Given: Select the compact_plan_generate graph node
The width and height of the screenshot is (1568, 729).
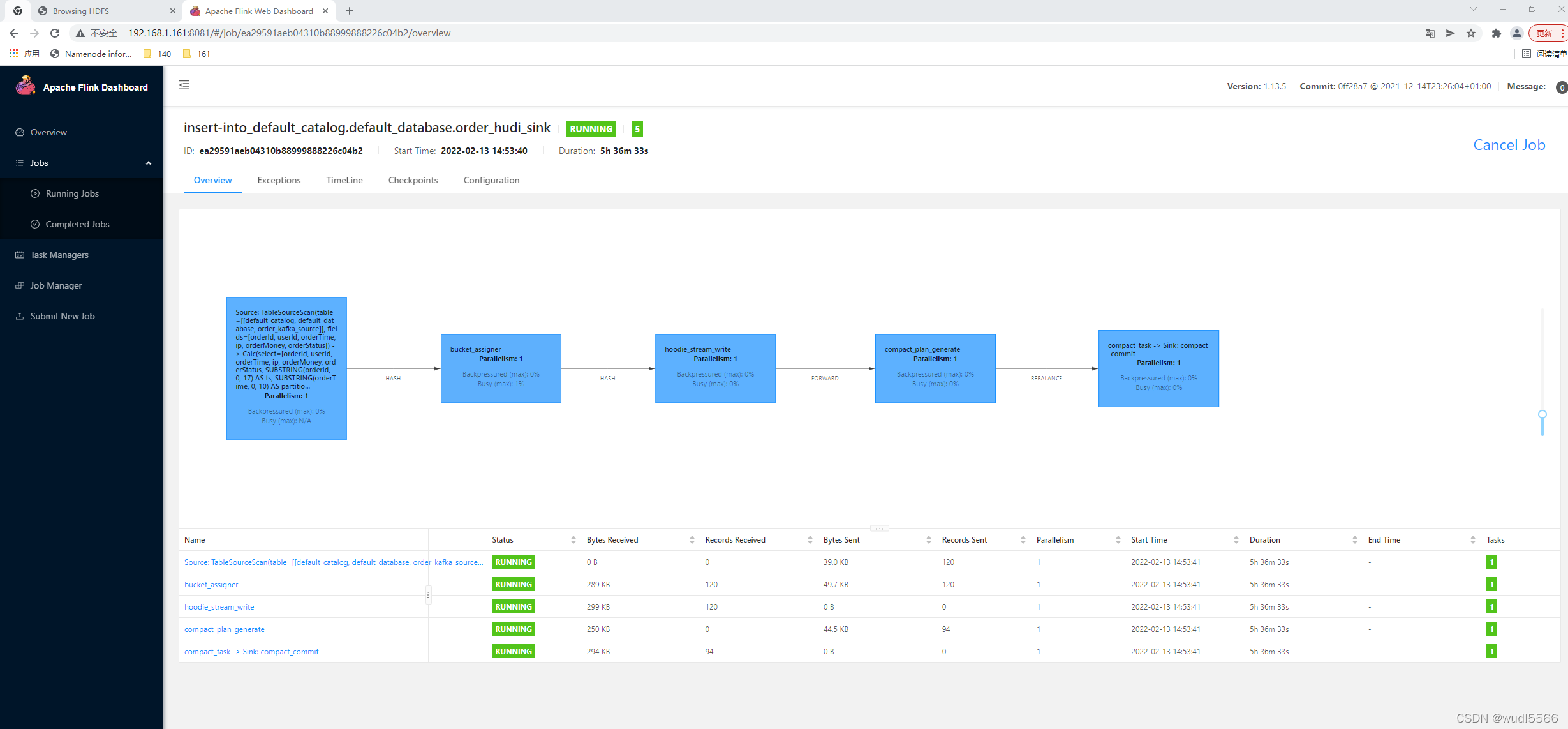Looking at the screenshot, I should [x=935, y=368].
